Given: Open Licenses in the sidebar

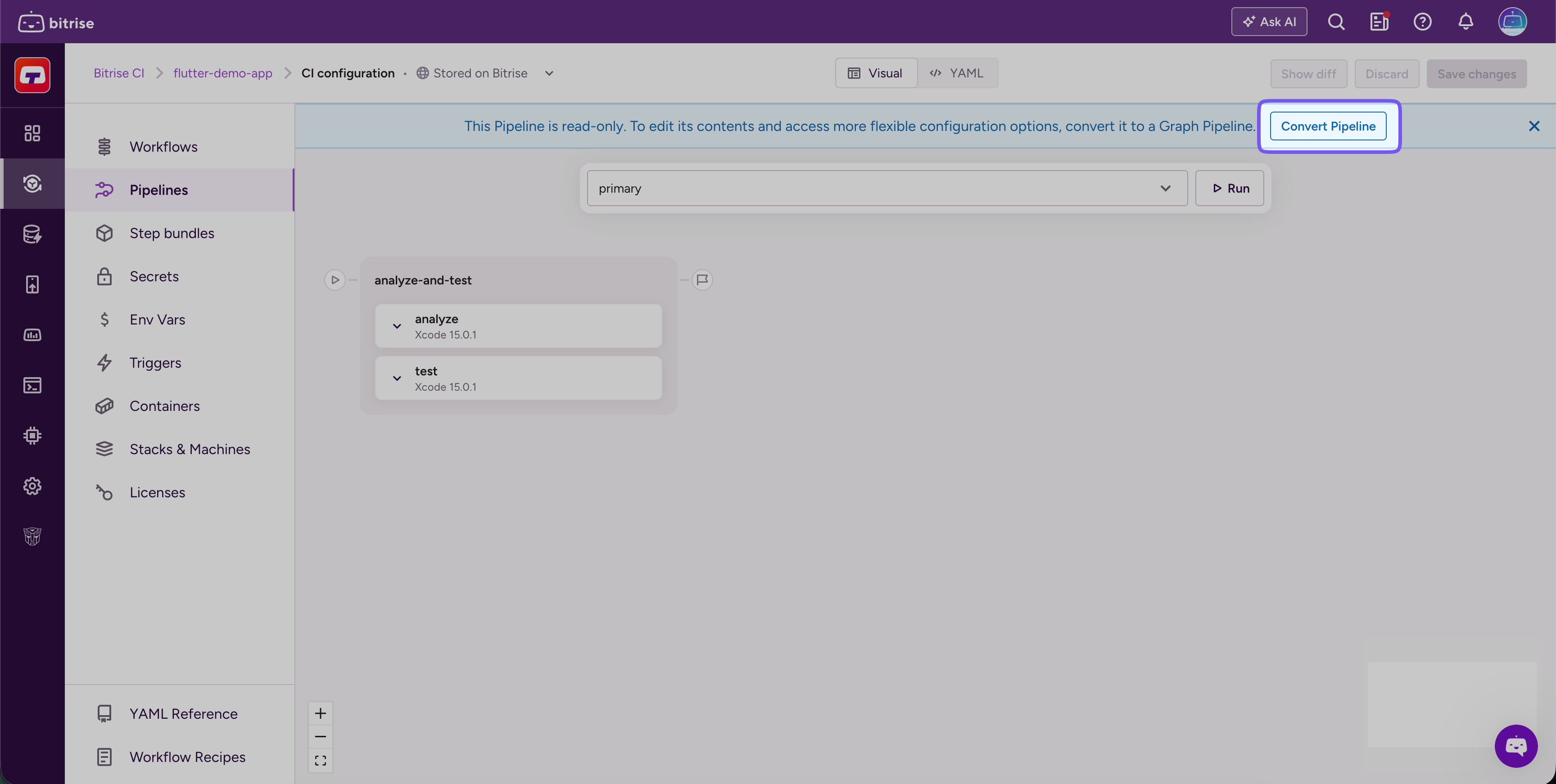Looking at the screenshot, I should (179, 492).
